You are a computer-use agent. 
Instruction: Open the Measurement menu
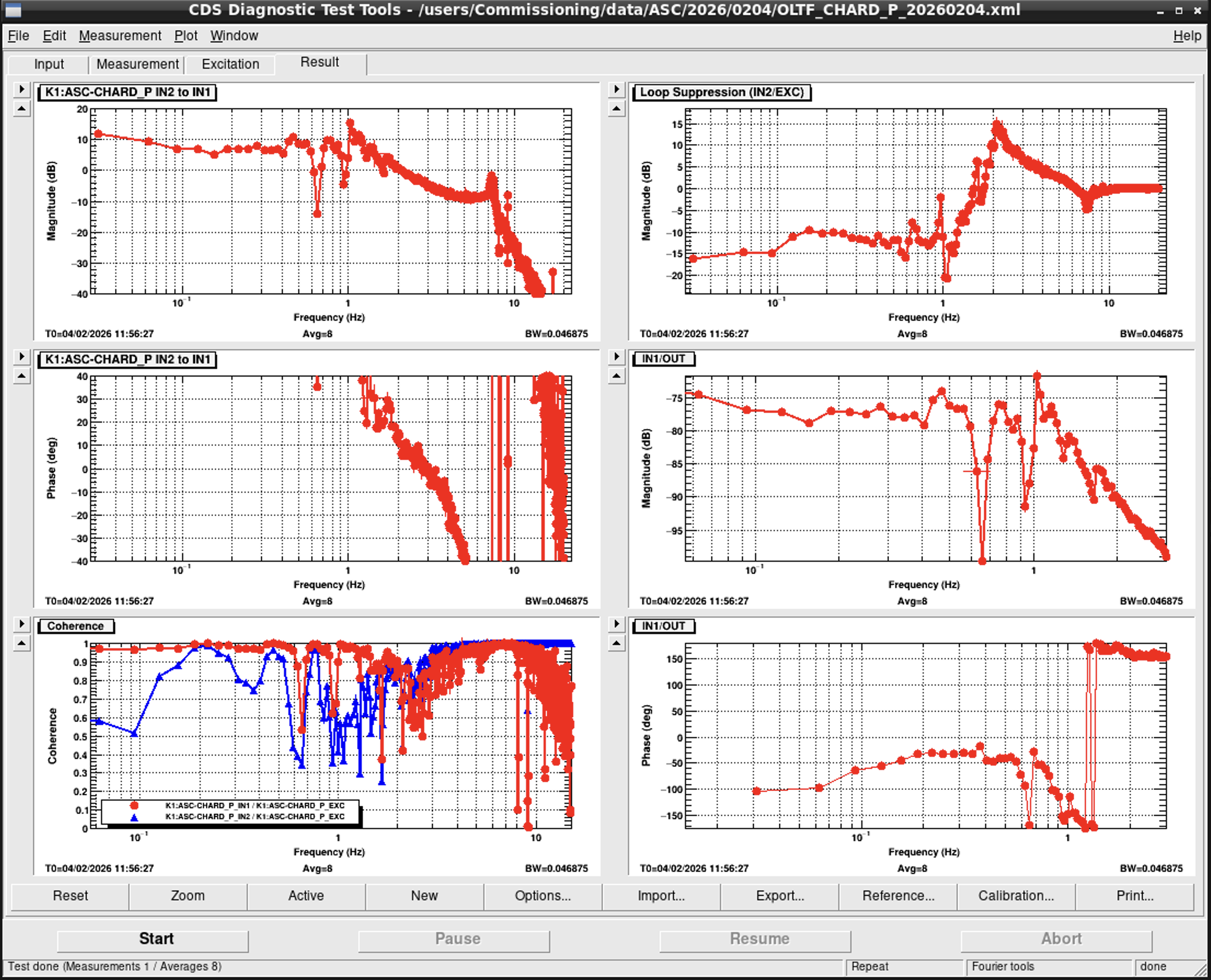coord(119,36)
